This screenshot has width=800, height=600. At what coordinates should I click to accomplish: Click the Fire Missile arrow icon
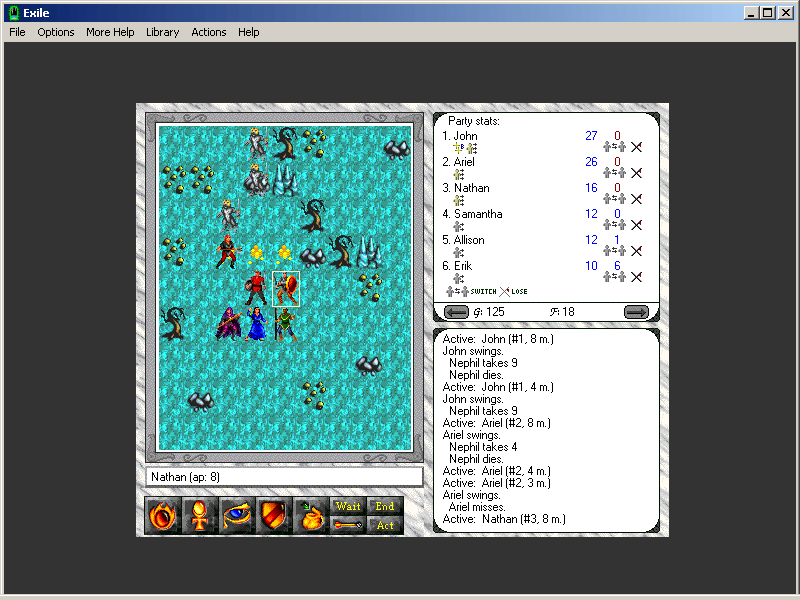point(348,525)
